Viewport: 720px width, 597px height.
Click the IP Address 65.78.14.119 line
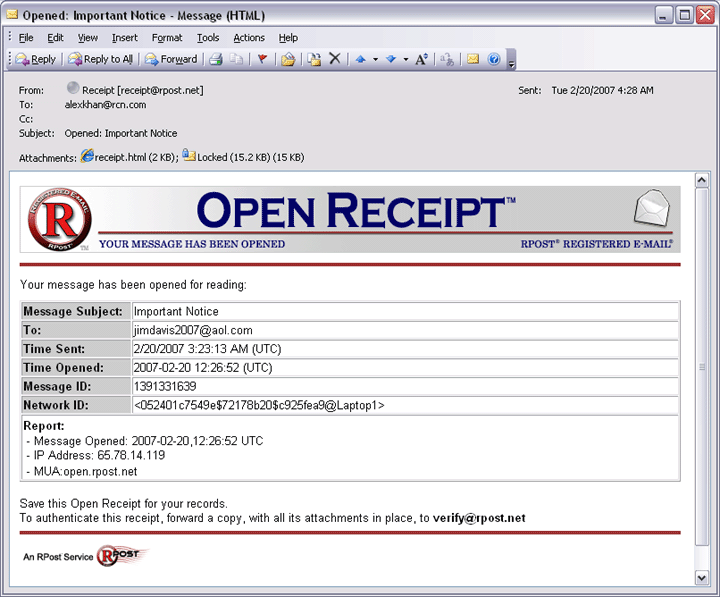point(96,456)
